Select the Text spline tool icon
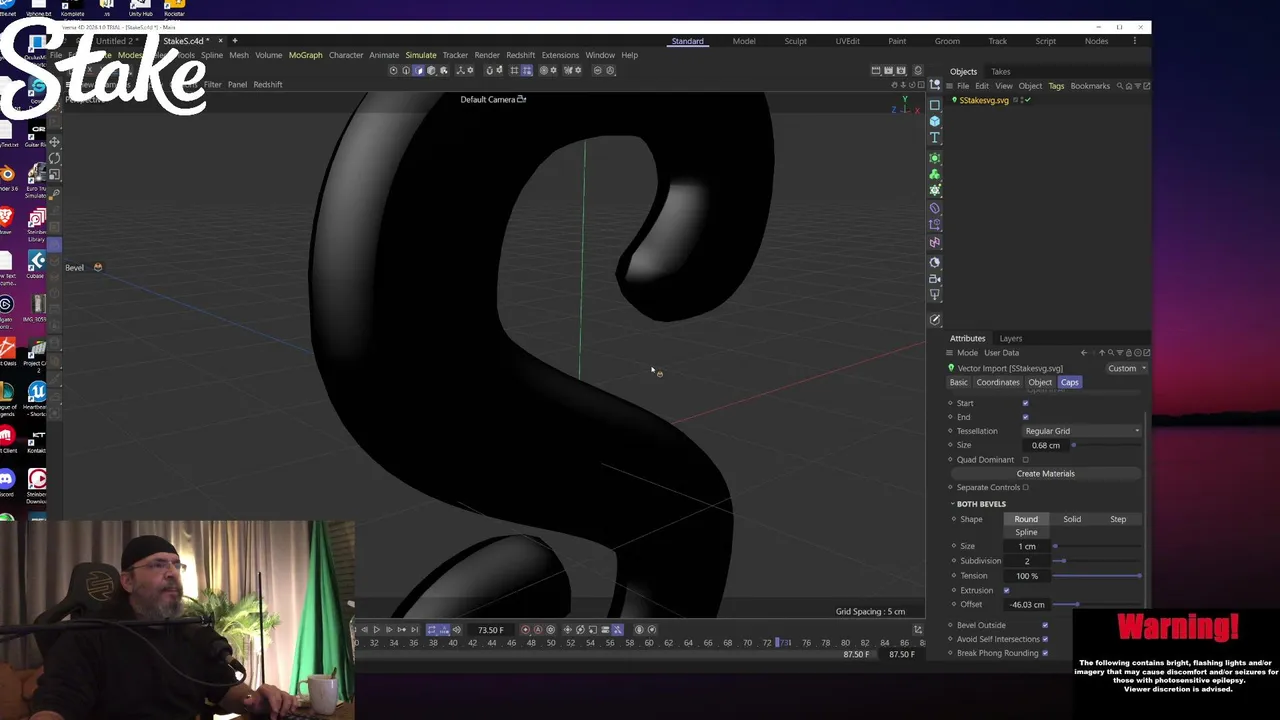 click(935, 137)
